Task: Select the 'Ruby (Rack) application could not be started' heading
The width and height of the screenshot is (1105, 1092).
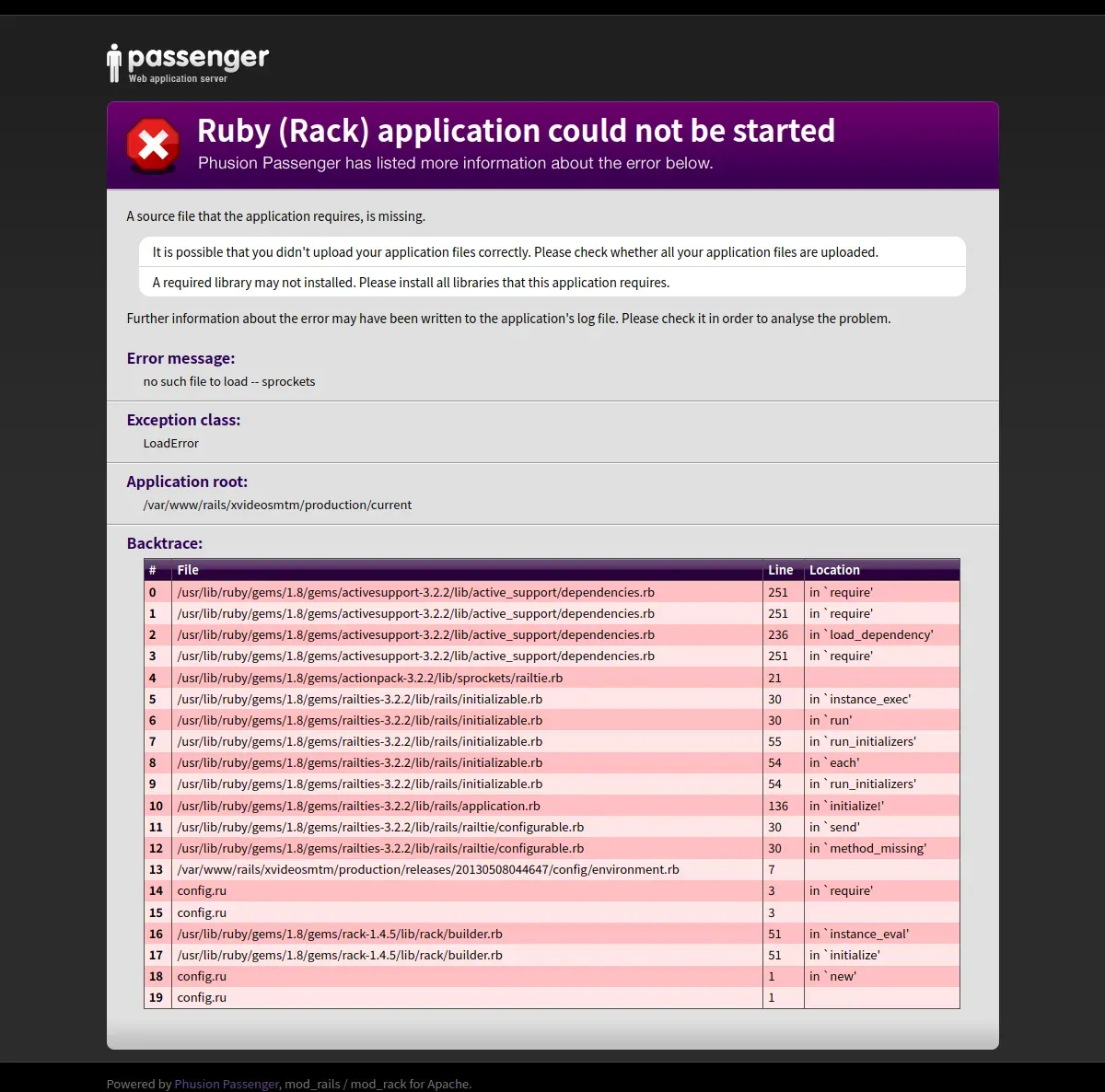Action: click(516, 131)
